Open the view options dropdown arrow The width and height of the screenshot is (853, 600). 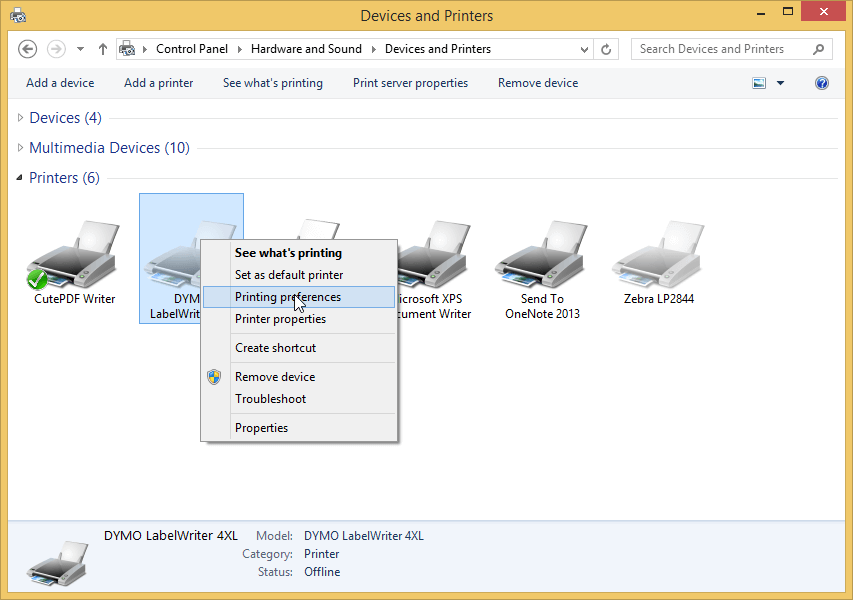click(781, 83)
